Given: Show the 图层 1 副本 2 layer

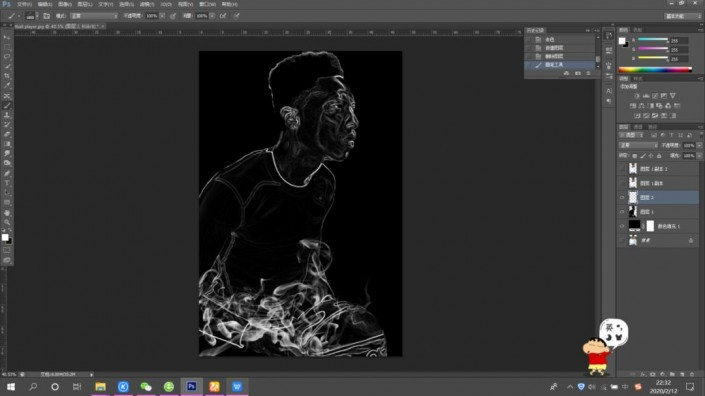Looking at the screenshot, I should pyautogui.click(x=622, y=169).
